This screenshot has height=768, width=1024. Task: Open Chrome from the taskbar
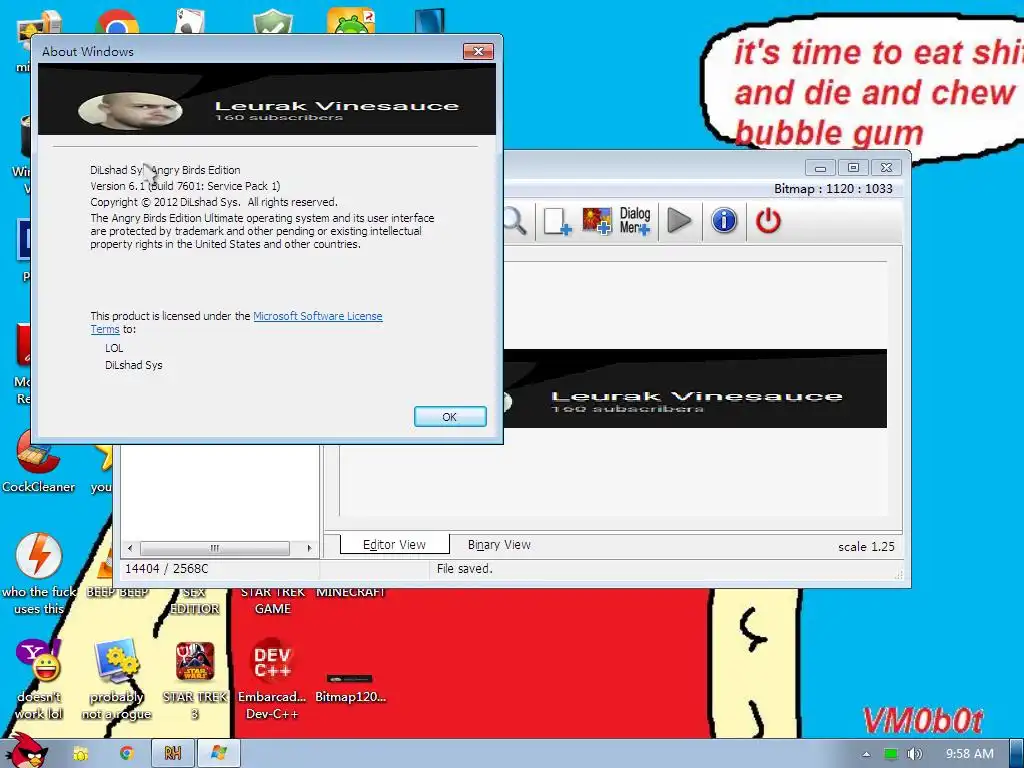pos(127,754)
